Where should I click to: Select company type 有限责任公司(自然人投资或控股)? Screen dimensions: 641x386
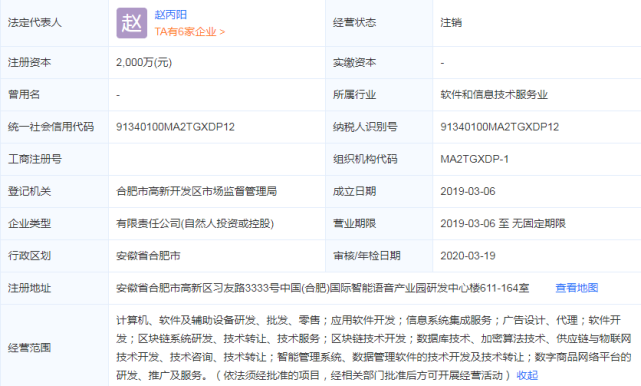coord(195,223)
